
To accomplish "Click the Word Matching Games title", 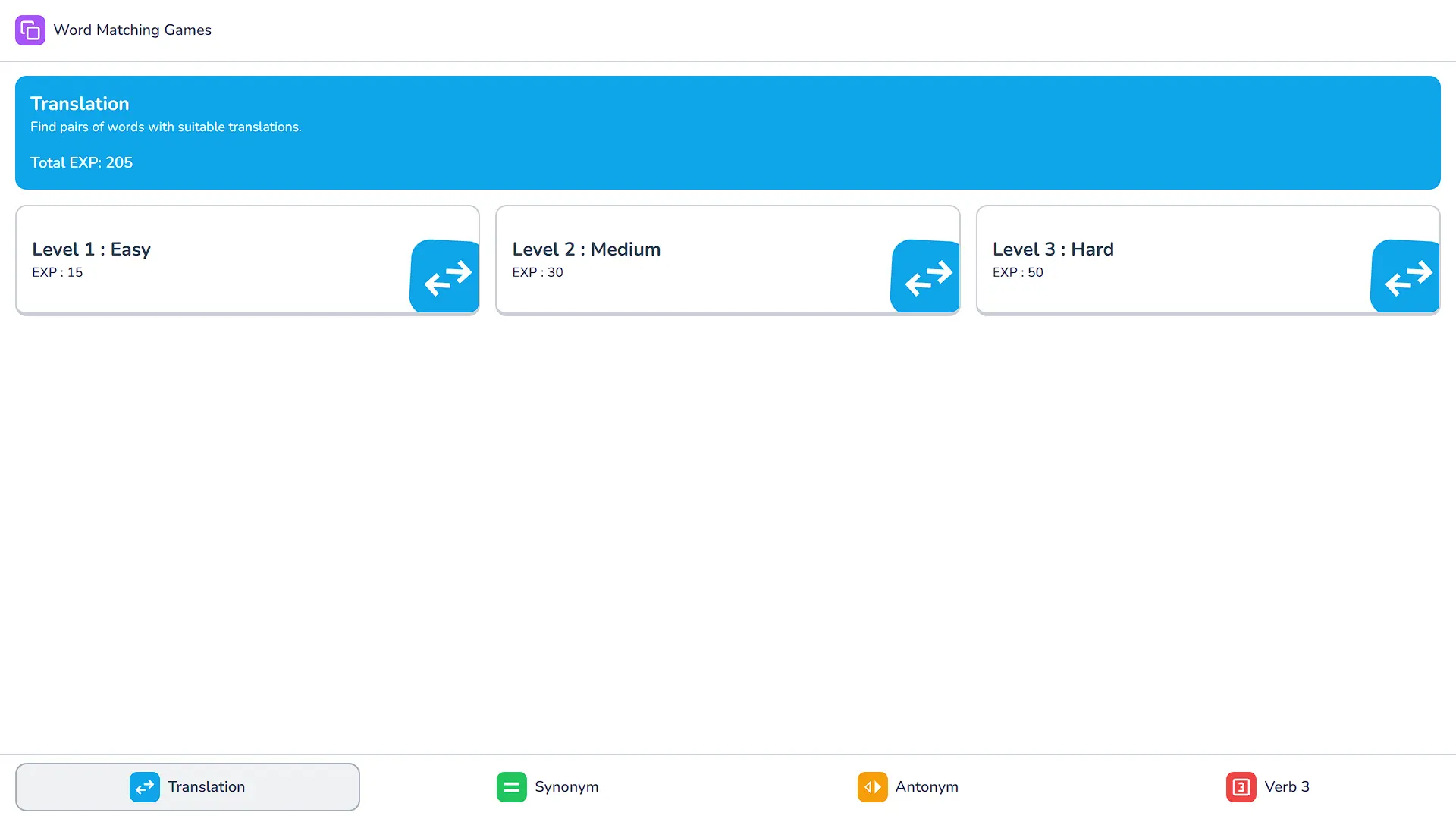I will coord(132,30).
